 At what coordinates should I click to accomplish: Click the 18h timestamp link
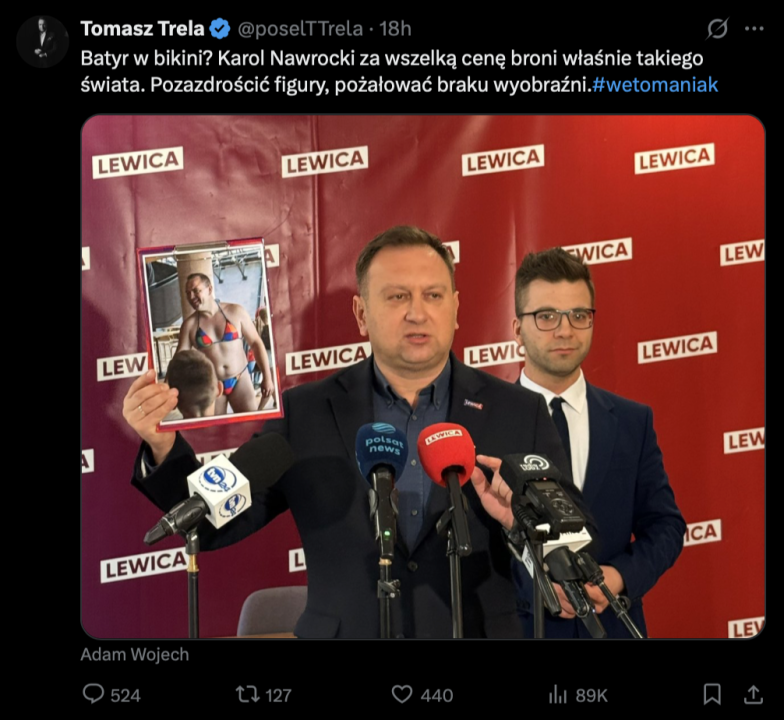[395, 29]
